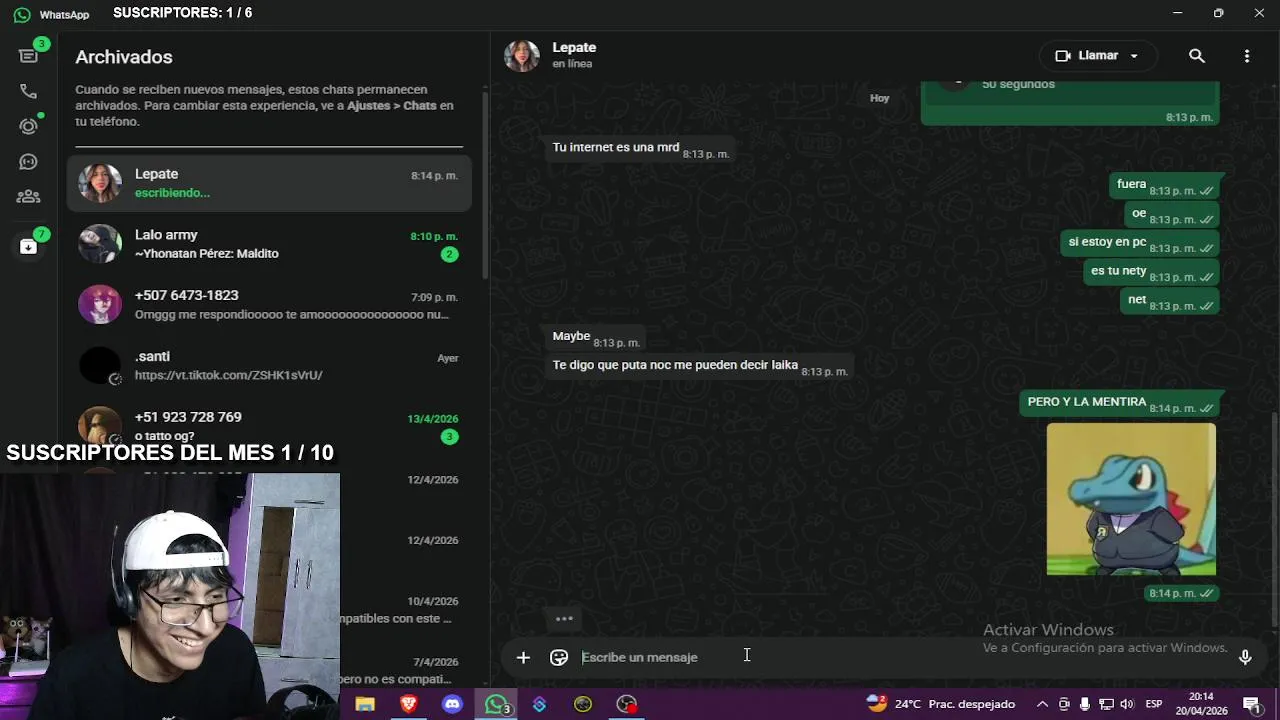The image size is (1280, 720).
Task: Open the +507 6473-1823 chat
Action: pos(269,305)
